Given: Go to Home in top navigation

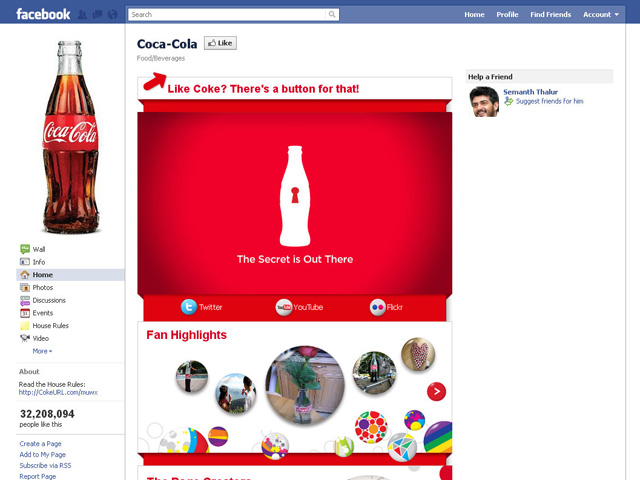Looking at the screenshot, I should coord(474,15).
